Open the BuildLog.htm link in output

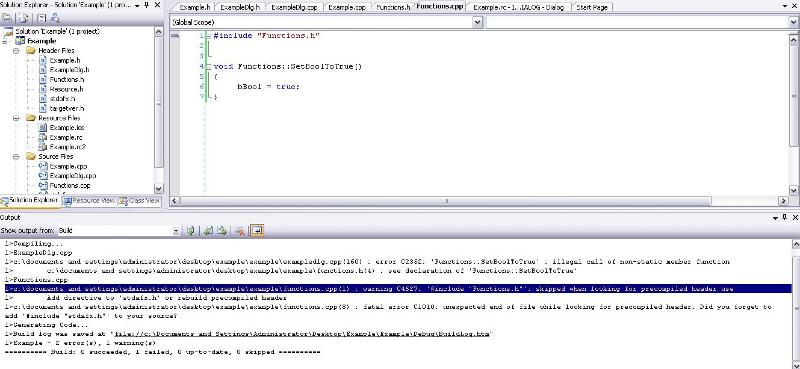tap(302, 334)
